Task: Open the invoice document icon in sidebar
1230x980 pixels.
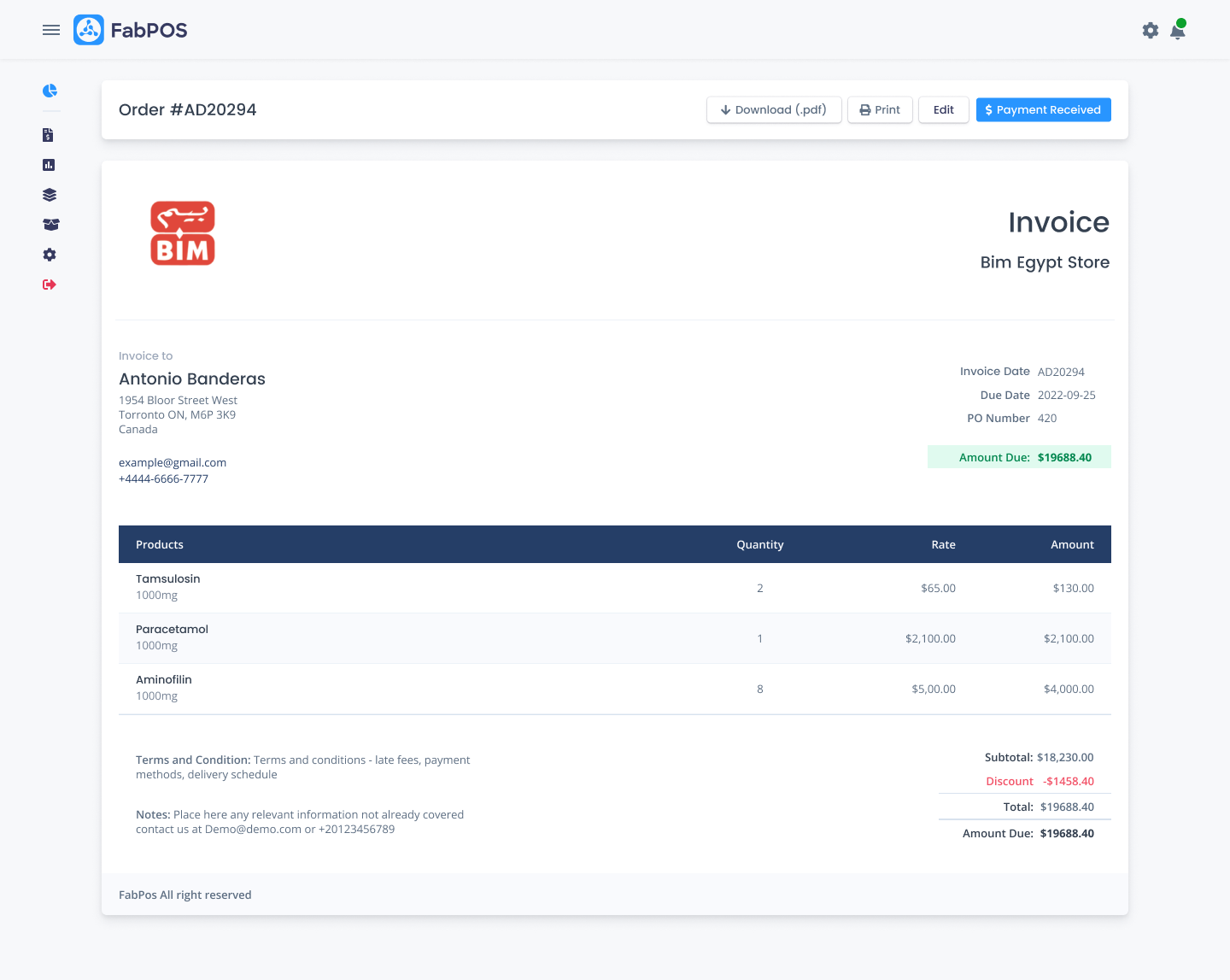Action: click(x=49, y=135)
